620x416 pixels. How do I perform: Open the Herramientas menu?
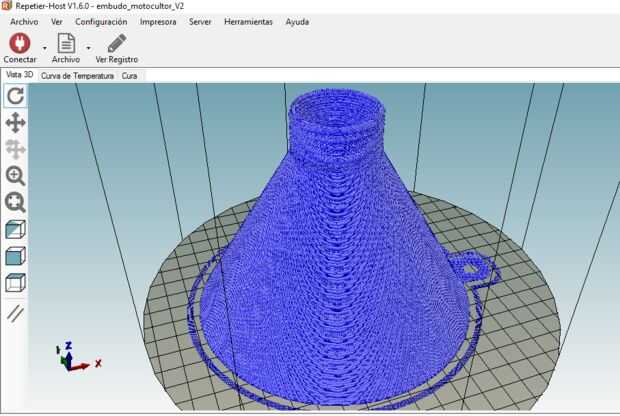(248, 22)
